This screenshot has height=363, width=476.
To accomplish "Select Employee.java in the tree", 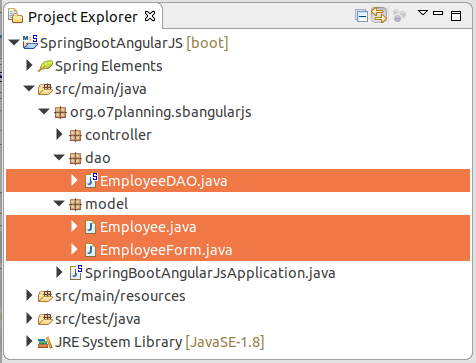I will click(x=238, y=227).
